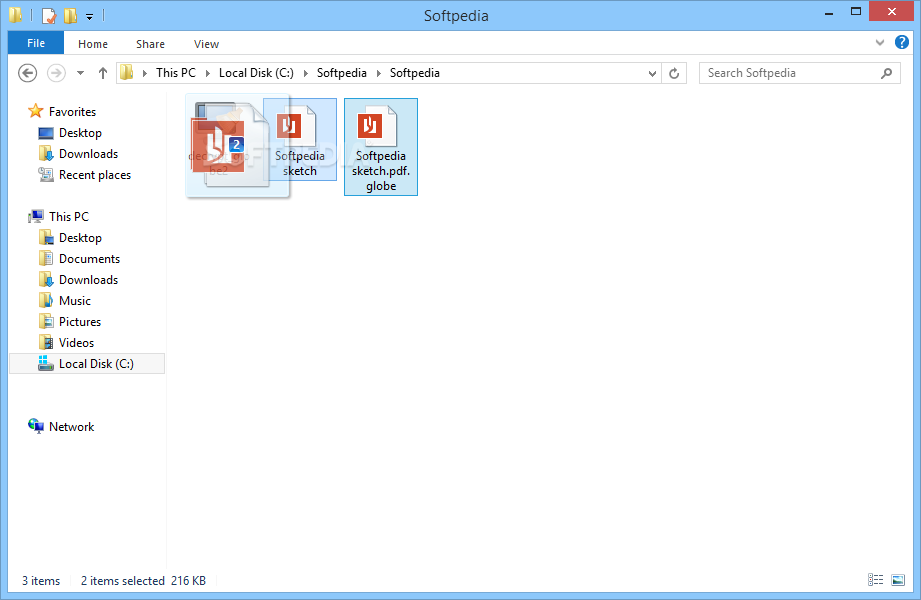Image resolution: width=921 pixels, height=600 pixels.
Task: Click the Documents folder icon
Action: [x=46, y=259]
